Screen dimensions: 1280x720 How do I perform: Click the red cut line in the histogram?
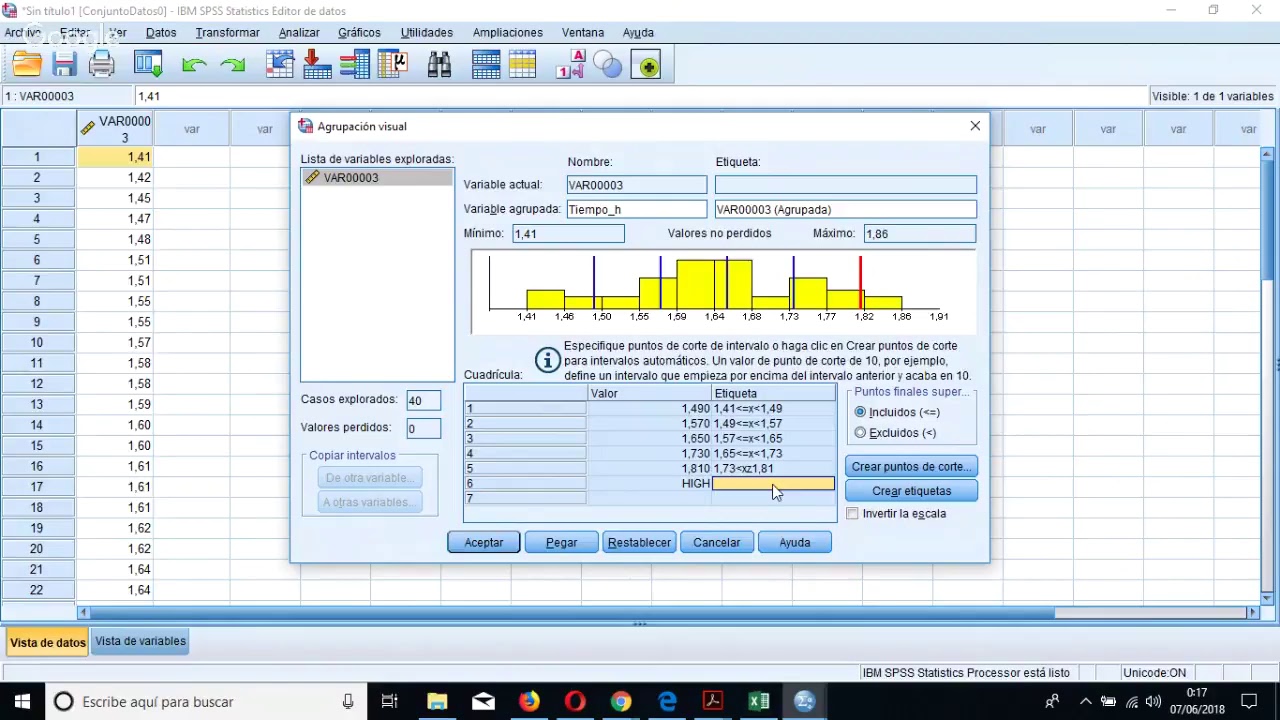tap(860, 283)
